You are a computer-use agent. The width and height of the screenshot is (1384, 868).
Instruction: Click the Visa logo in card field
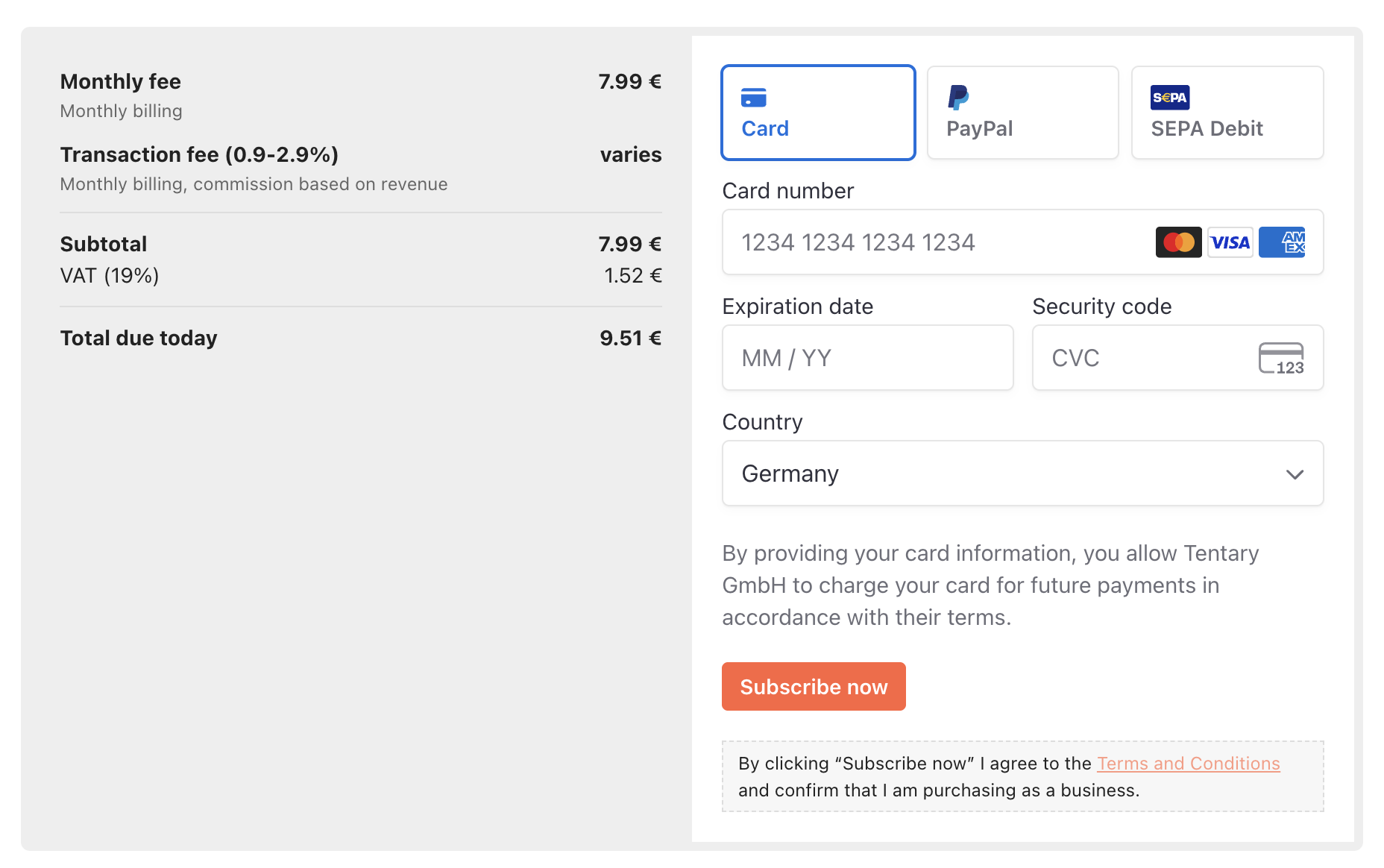pyautogui.click(x=1230, y=242)
